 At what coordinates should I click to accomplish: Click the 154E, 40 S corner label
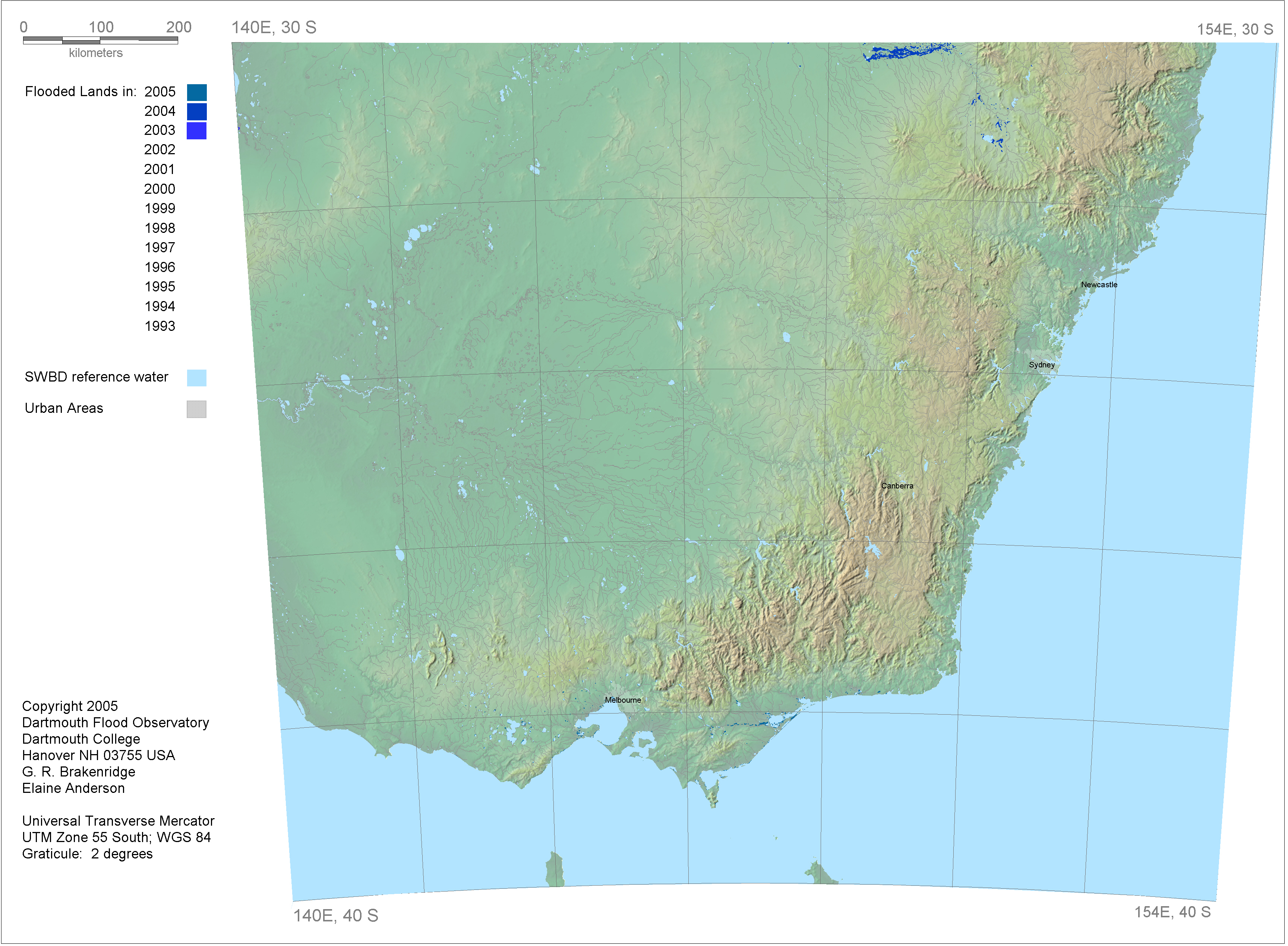click(x=1172, y=912)
